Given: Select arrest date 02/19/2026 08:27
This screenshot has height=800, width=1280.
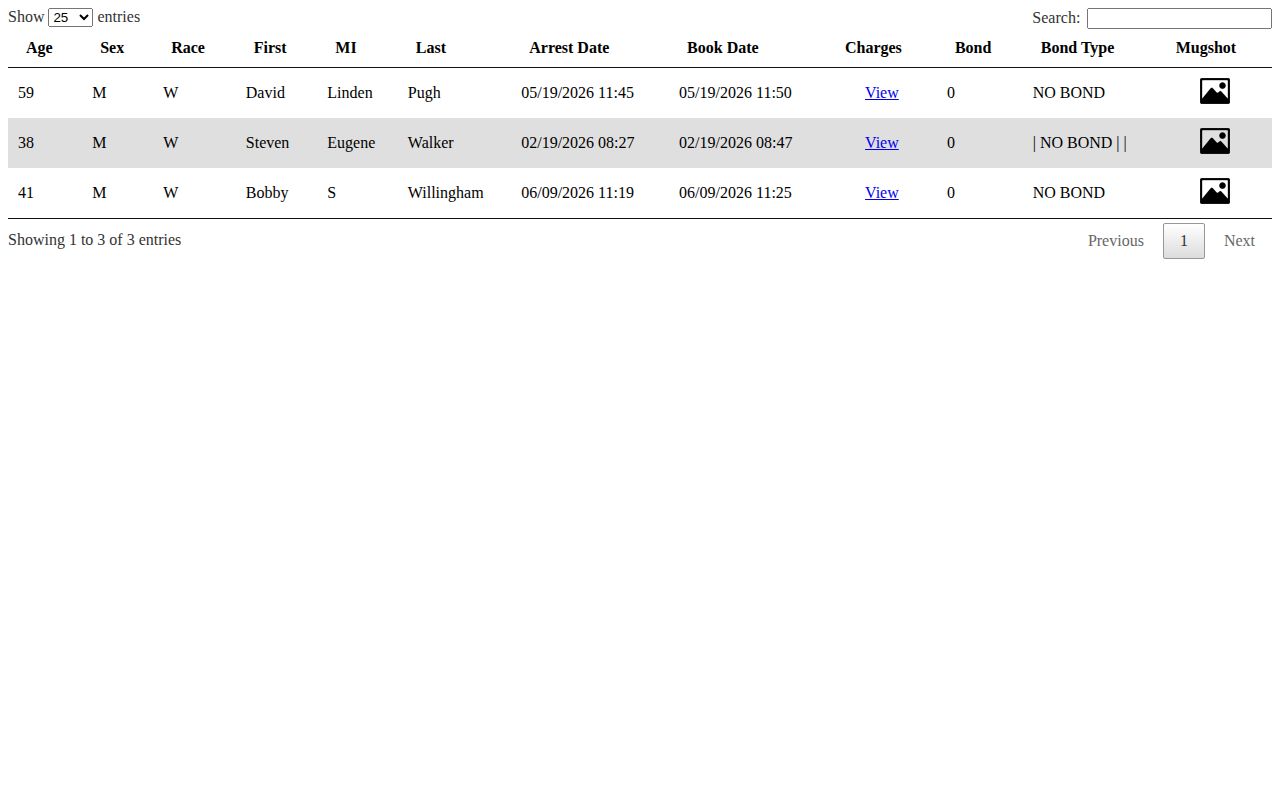Looking at the screenshot, I should [577, 143].
